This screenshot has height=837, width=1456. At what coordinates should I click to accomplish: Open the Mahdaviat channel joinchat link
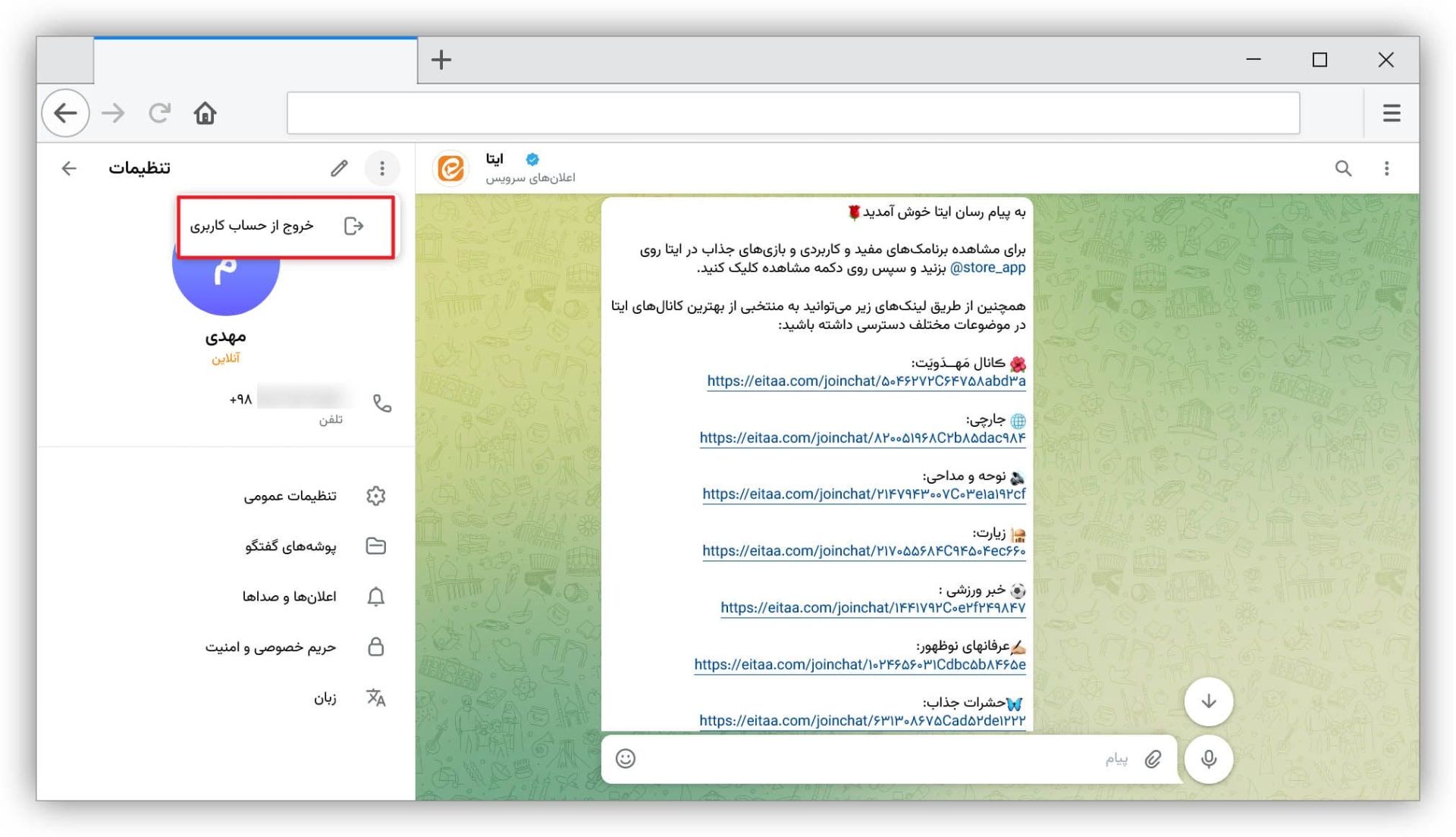pyautogui.click(x=866, y=381)
